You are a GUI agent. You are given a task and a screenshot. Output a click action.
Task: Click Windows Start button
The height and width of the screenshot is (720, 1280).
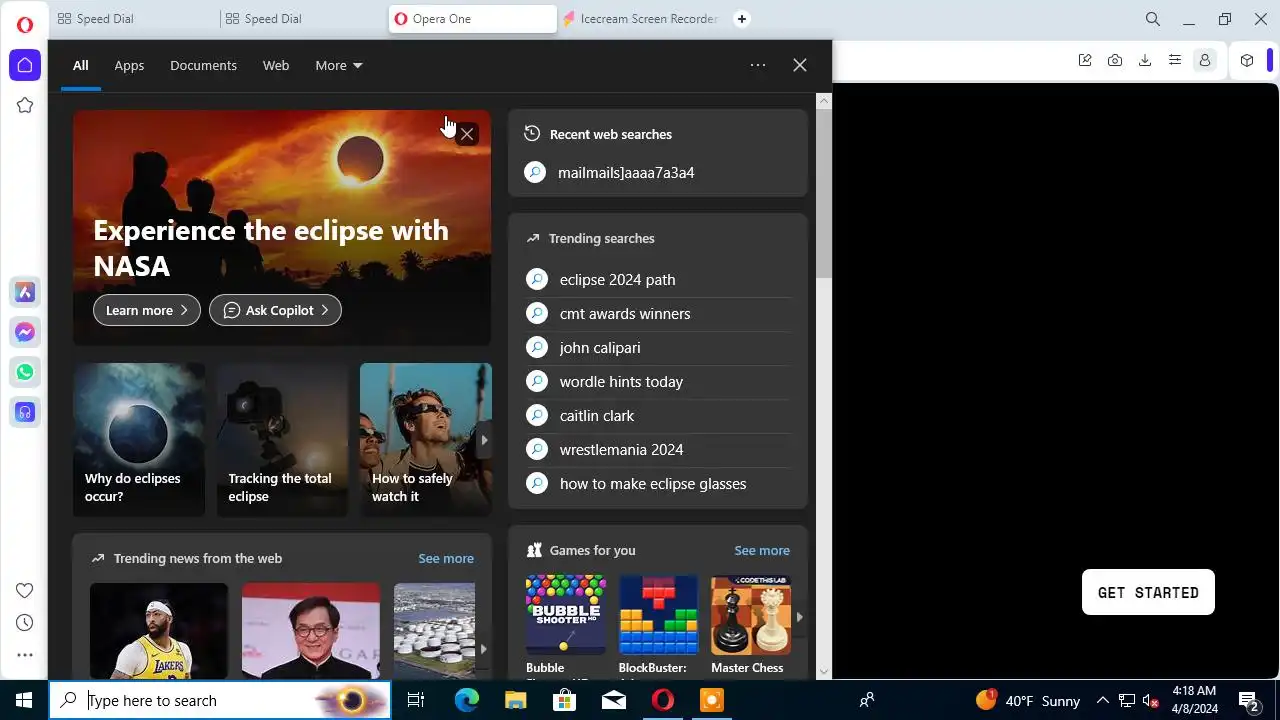tap(24, 700)
